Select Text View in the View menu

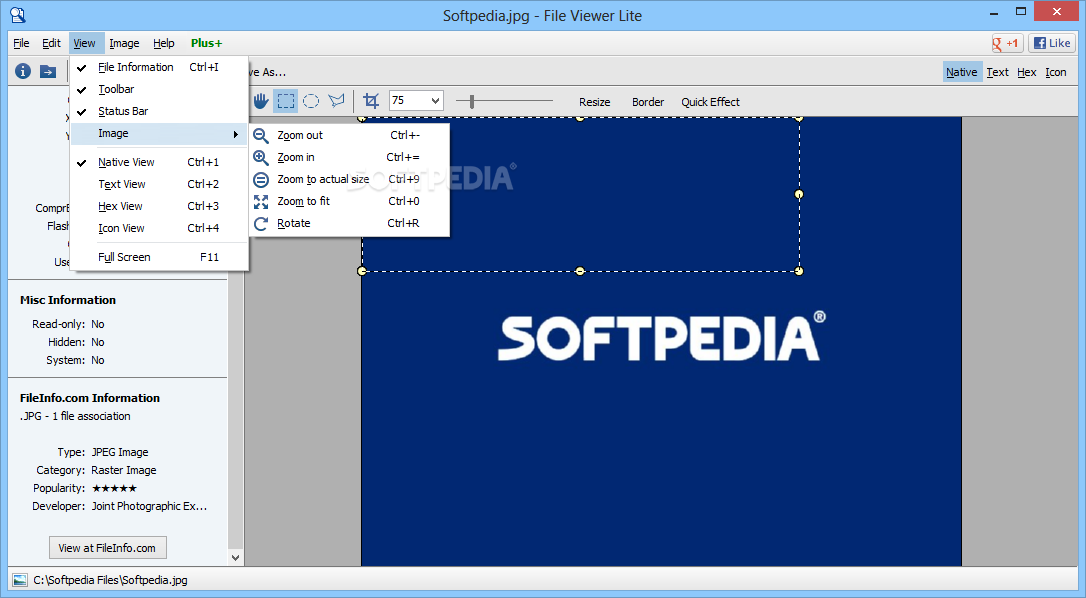[x=159, y=184]
